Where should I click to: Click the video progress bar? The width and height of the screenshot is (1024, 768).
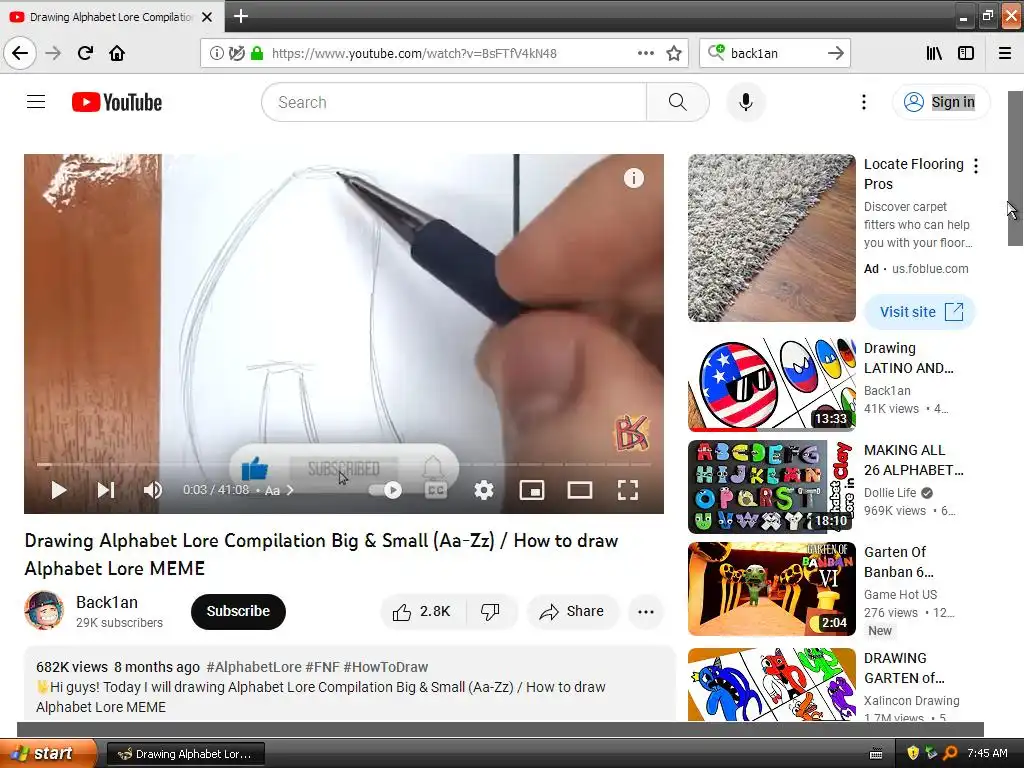pos(344,464)
